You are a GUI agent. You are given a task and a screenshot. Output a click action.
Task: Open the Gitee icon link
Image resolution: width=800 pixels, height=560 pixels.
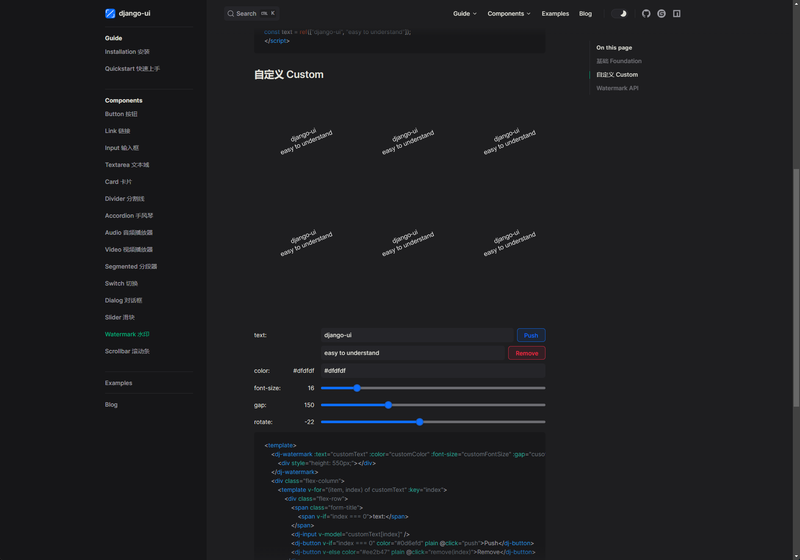[661, 14]
